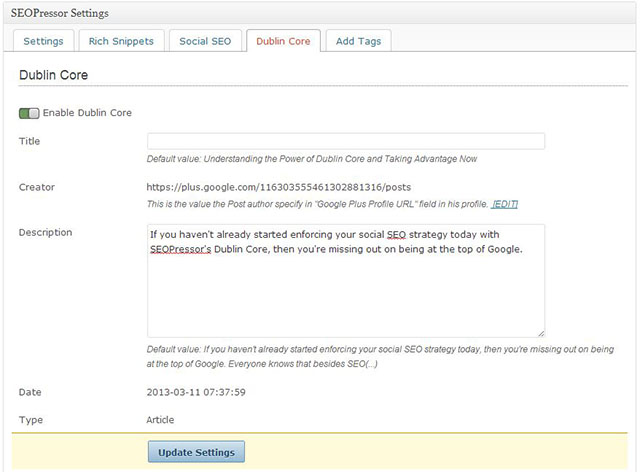Switch to the Rich Snippets tab
The width and height of the screenshot is (640, 472).
pos(121,41)
